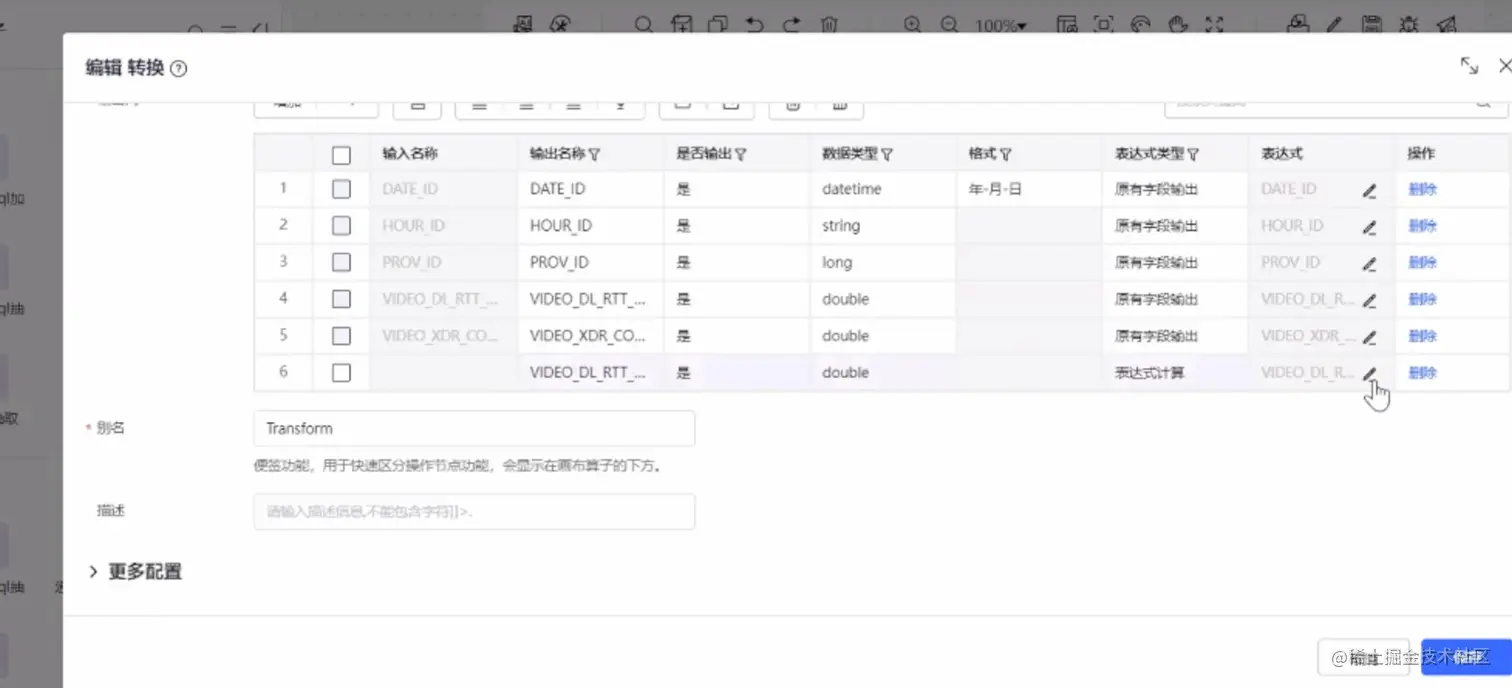Image resolution: width=1512 pixels, height=688 pixels.
Task: Click the redo arrow in the background toolbar
Action: point(791,25)
